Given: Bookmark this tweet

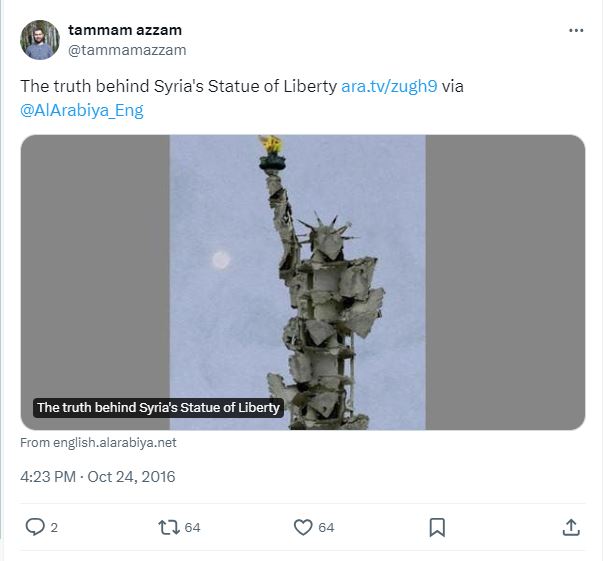Looking at the screenshot, I should tap(437, 527).
